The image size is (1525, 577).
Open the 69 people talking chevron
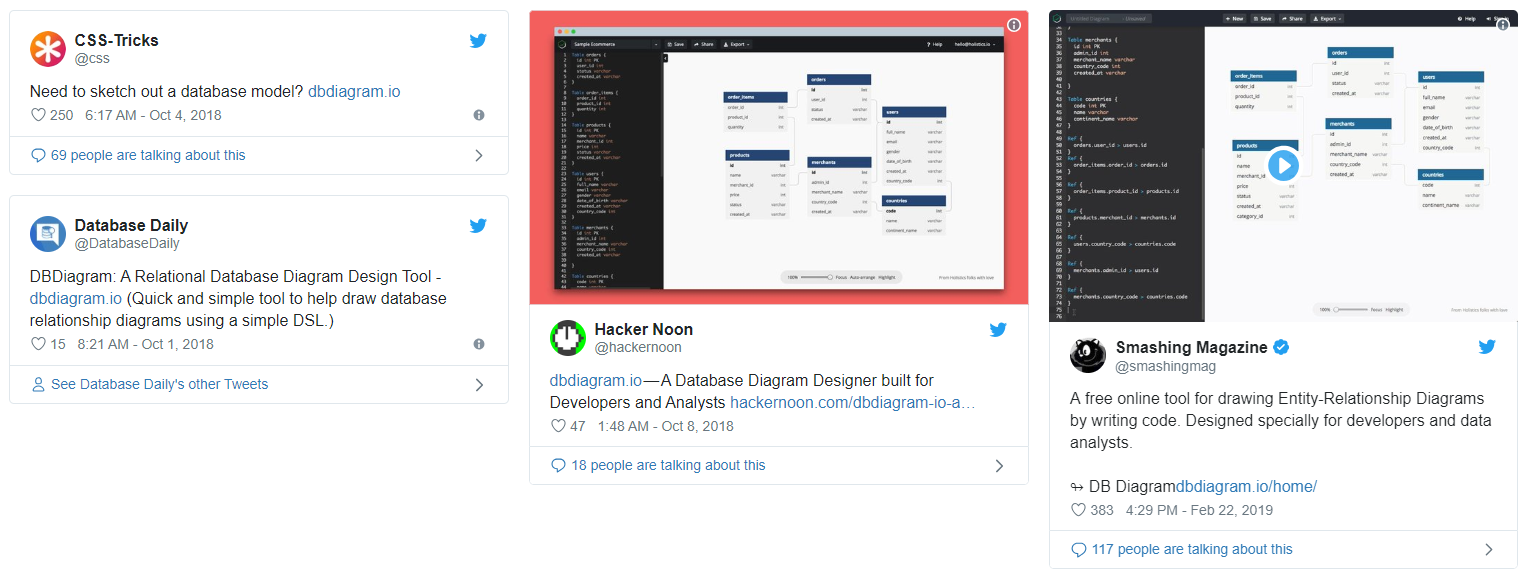[x=479, y=155]
